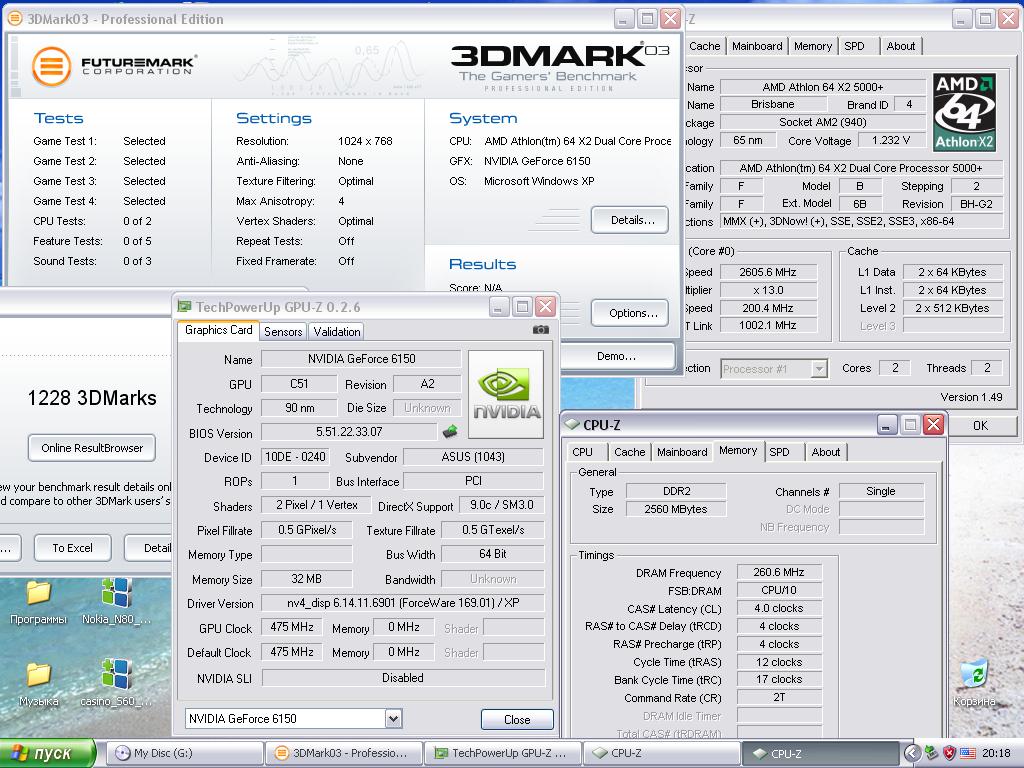
Task: Click the tray arrow to show hidden icons
Action: click(x=912, y=753)
